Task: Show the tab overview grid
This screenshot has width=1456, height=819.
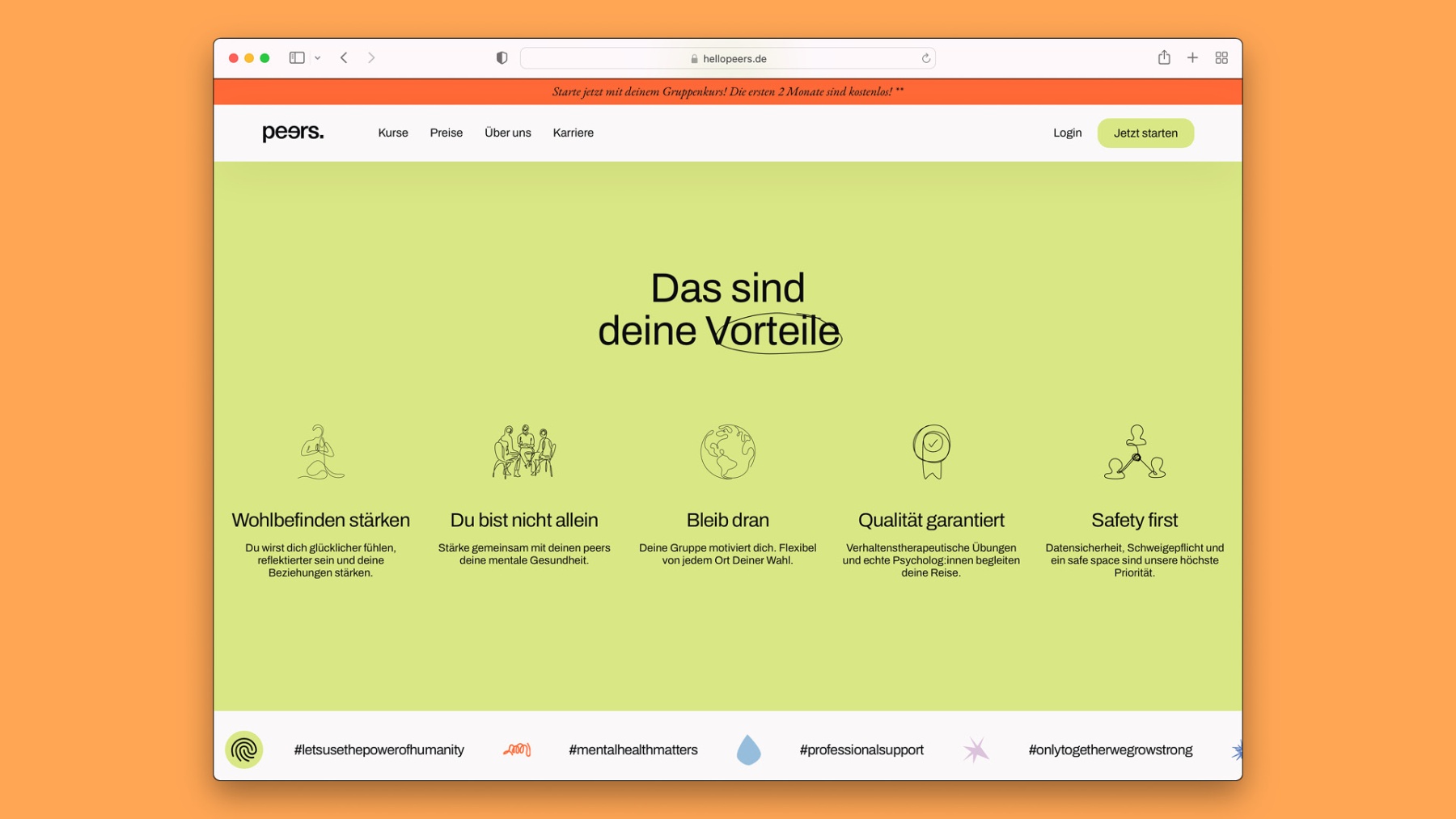Action: pyautogui.click(x=1221, y=58)
